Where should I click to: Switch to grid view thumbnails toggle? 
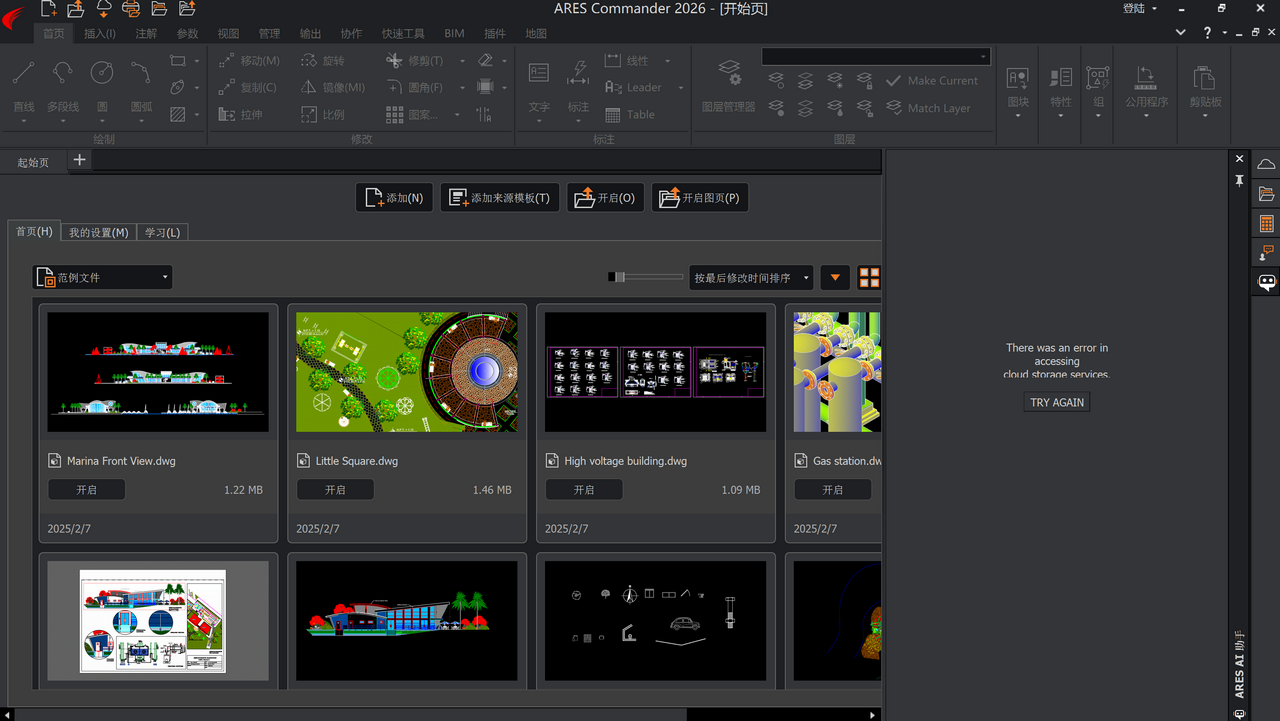pos(868,277)
